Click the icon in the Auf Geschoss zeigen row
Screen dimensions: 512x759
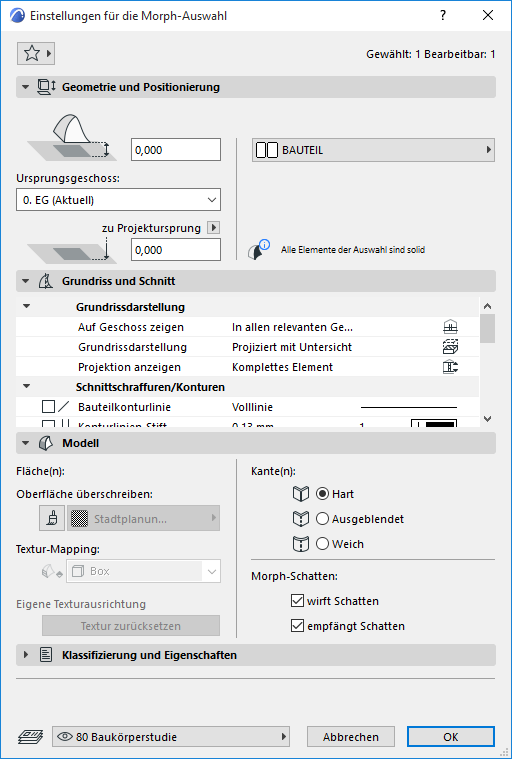pos(450,327)
